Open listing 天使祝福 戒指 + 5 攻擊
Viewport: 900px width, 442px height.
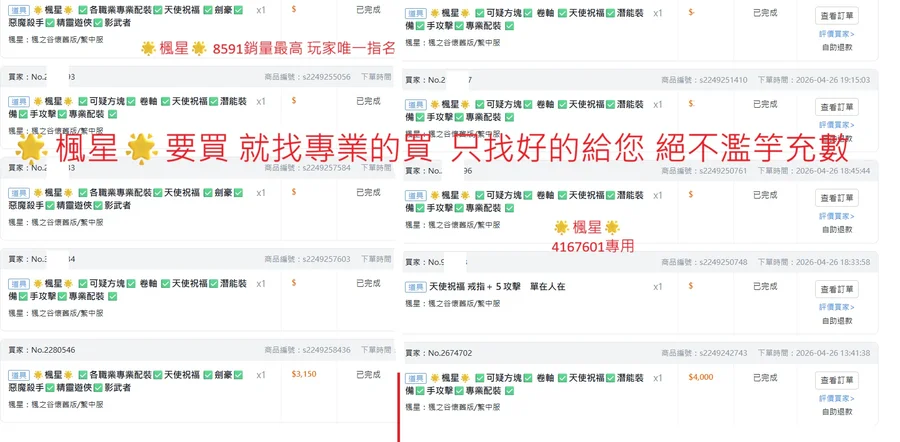(x=497, y=286)
